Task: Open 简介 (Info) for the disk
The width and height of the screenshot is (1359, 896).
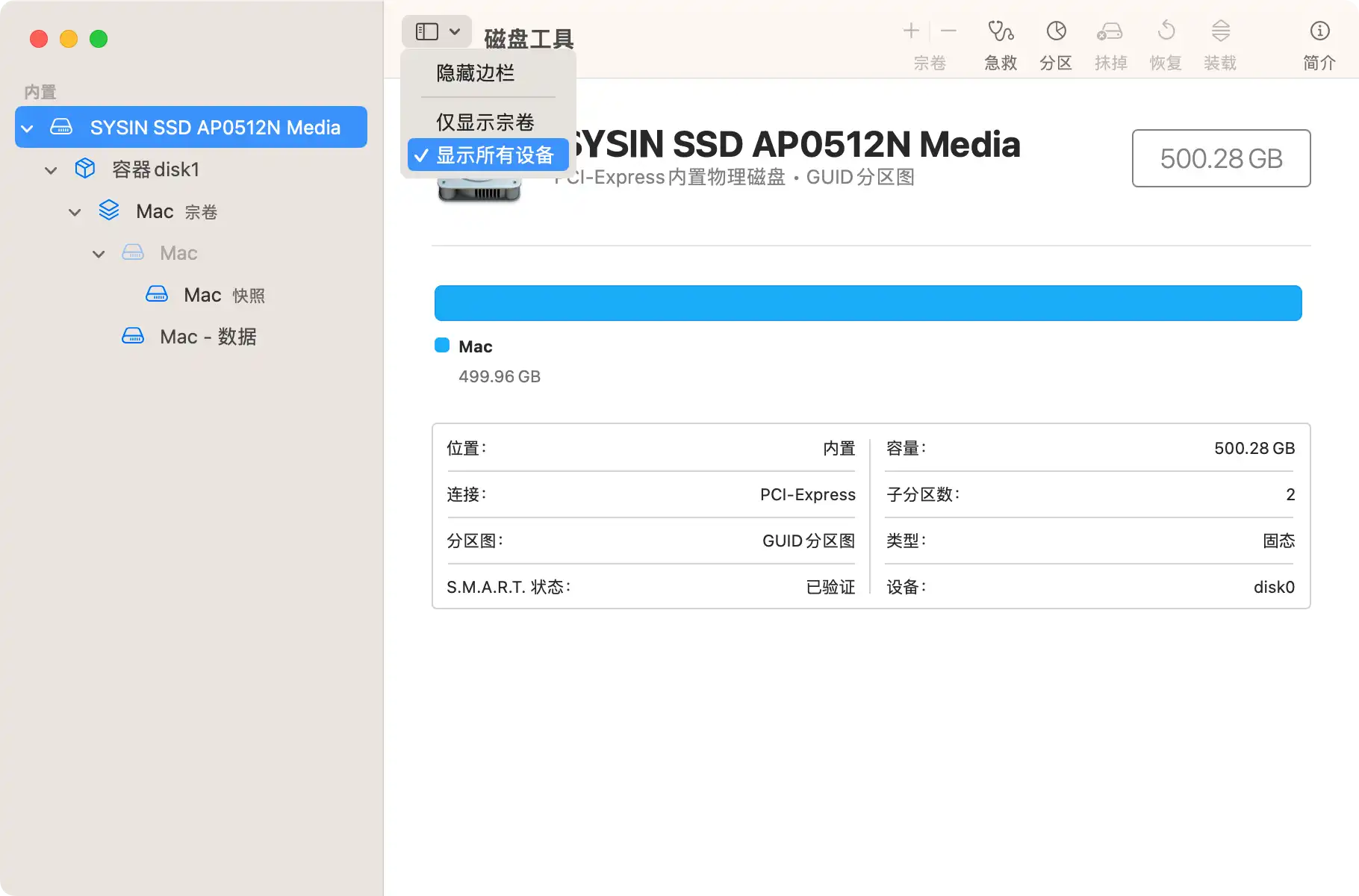Action: [x=1319, y=43]
